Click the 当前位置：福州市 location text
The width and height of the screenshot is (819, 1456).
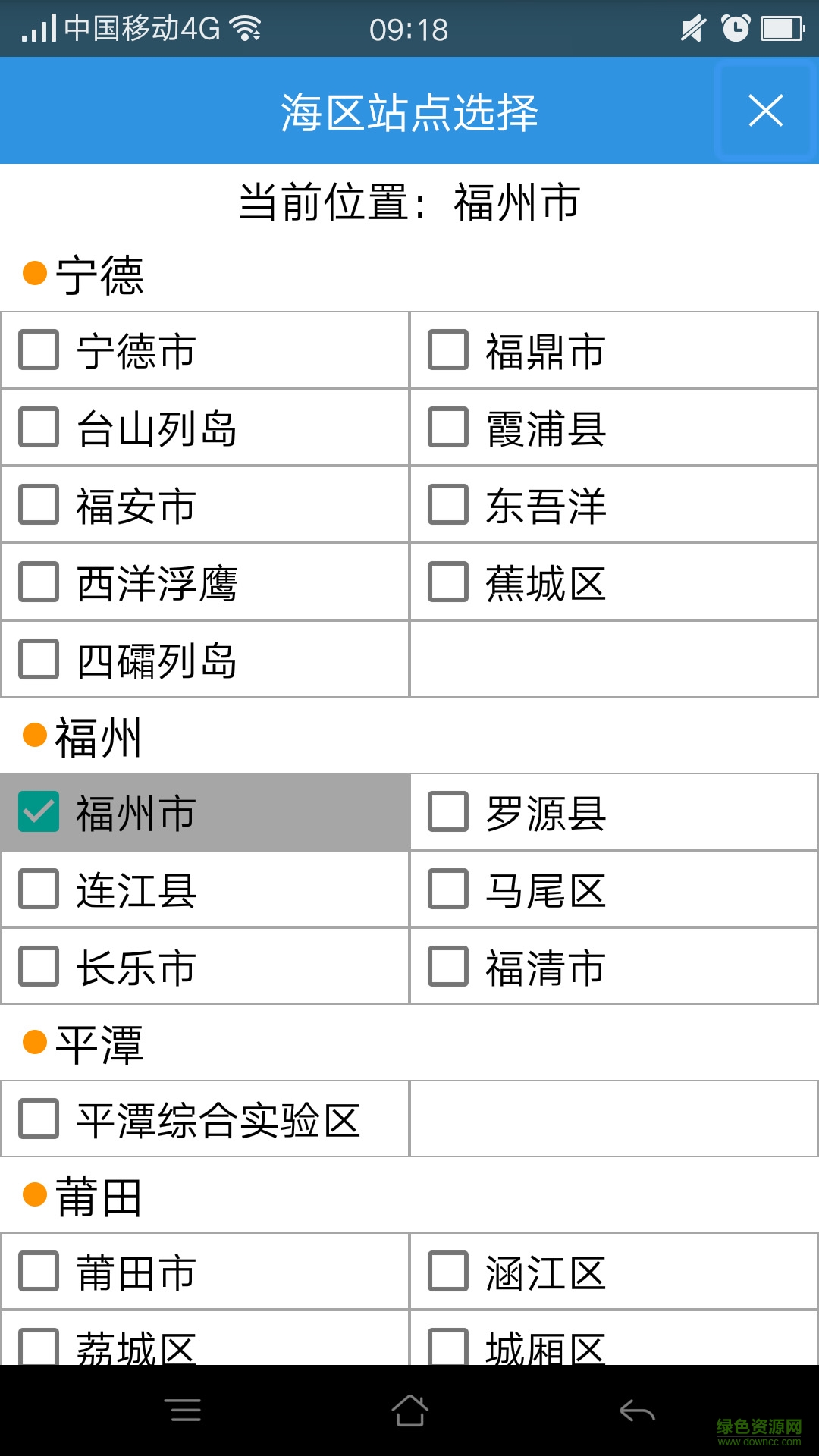[x=409, y=201]
